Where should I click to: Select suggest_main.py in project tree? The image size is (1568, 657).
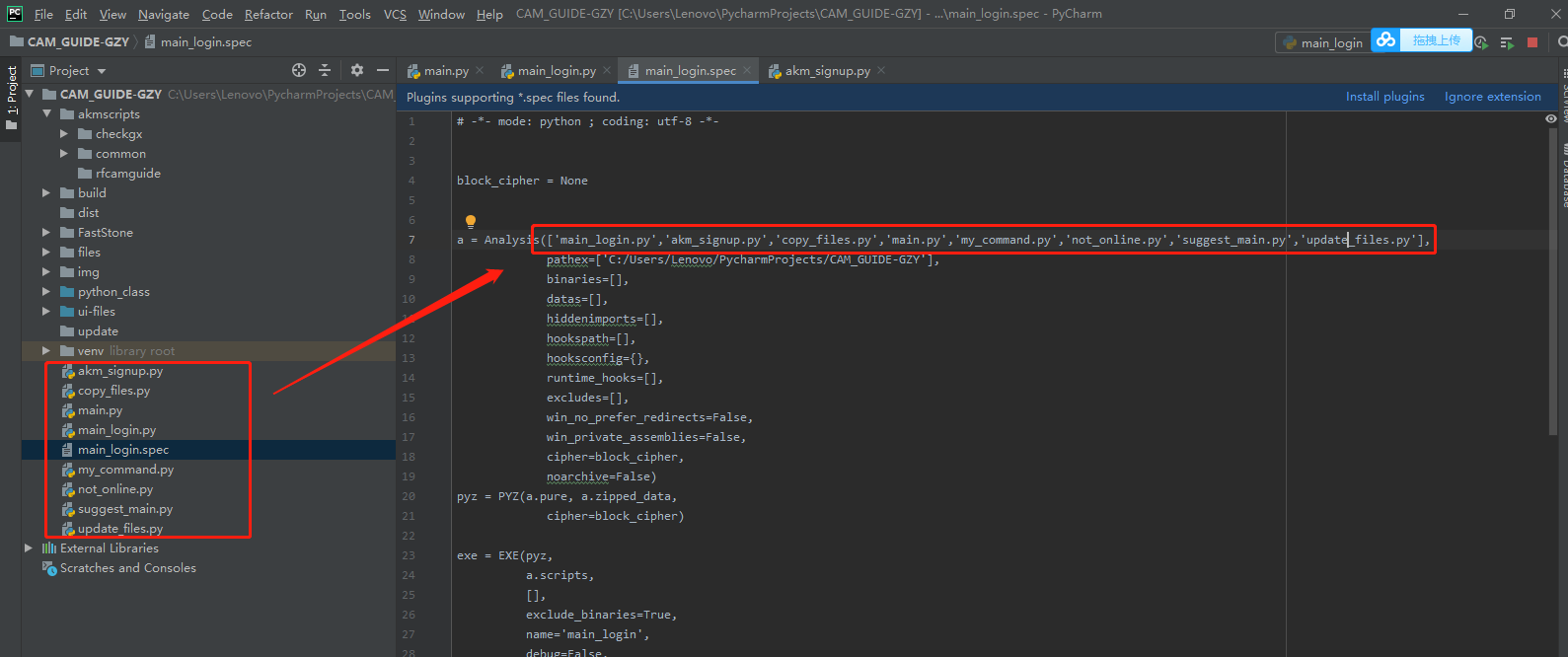click(x=125, y=509)
